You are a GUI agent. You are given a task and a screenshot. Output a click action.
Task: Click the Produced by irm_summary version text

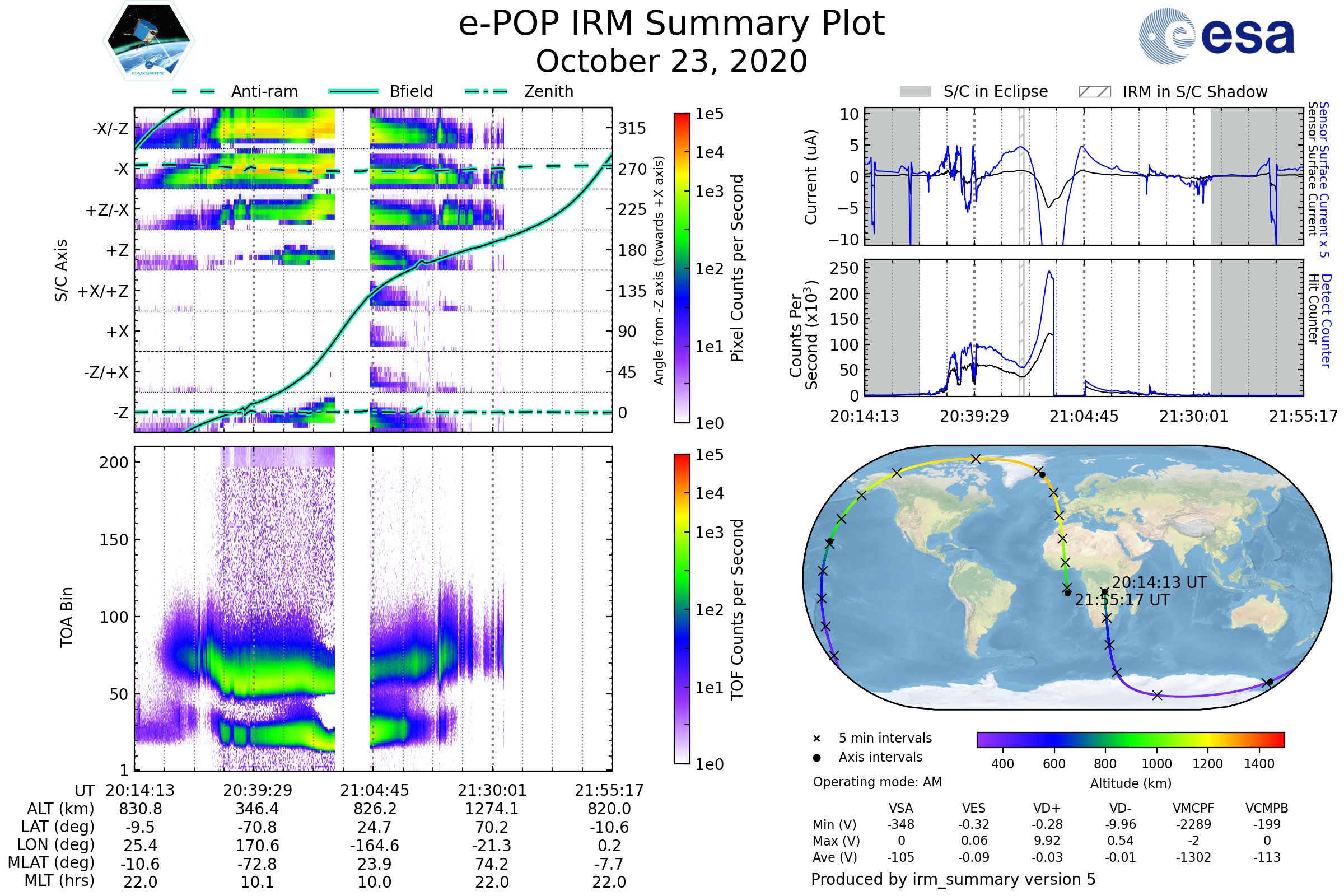point(953,879)
